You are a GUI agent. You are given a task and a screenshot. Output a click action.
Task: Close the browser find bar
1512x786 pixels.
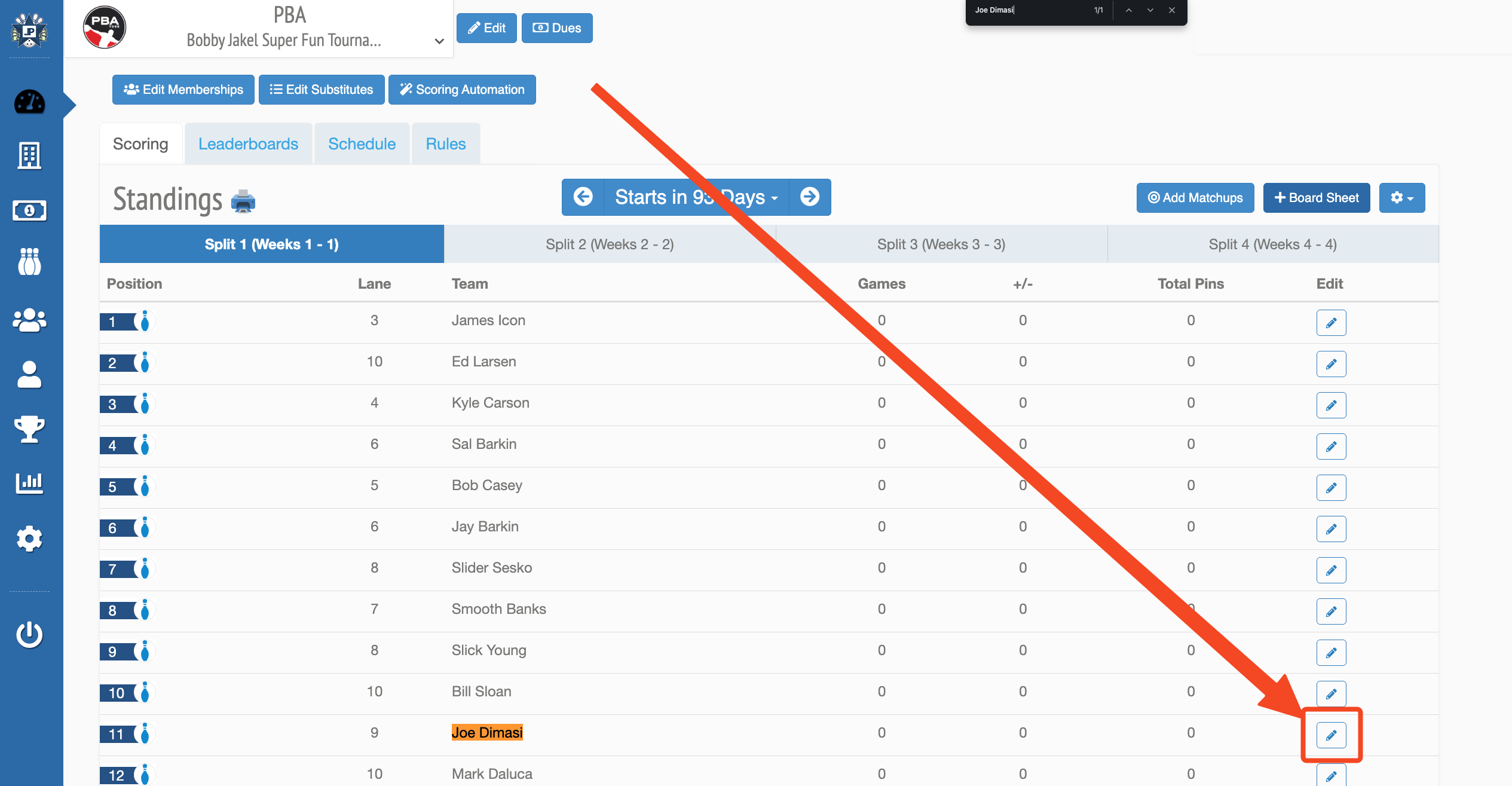click(1172, 10)
